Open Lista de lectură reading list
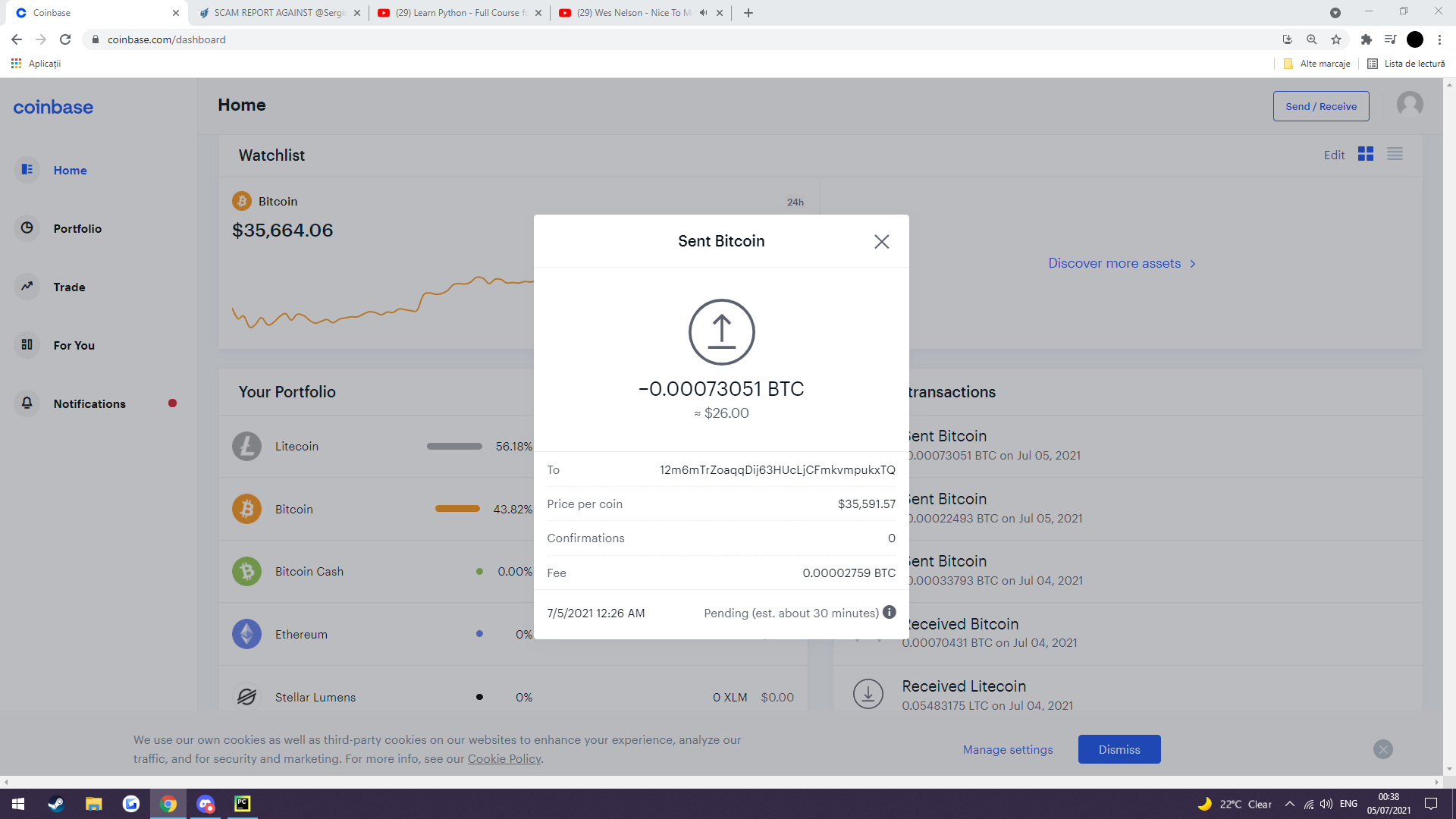 1406,64
